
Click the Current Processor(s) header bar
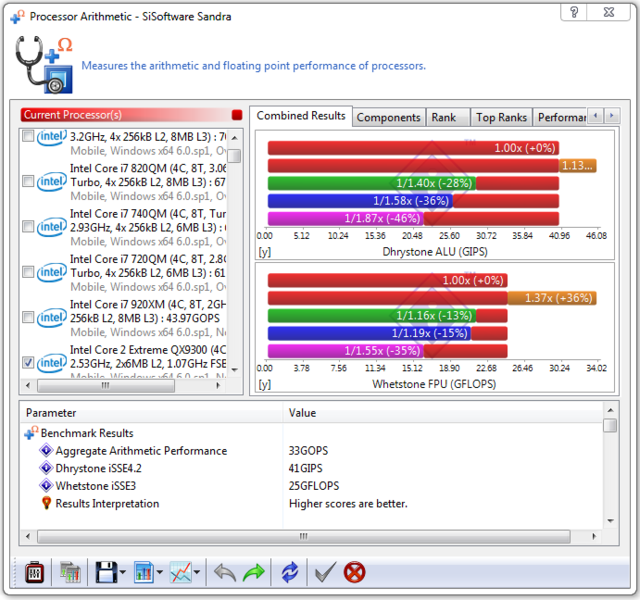[x=131, y=115]
